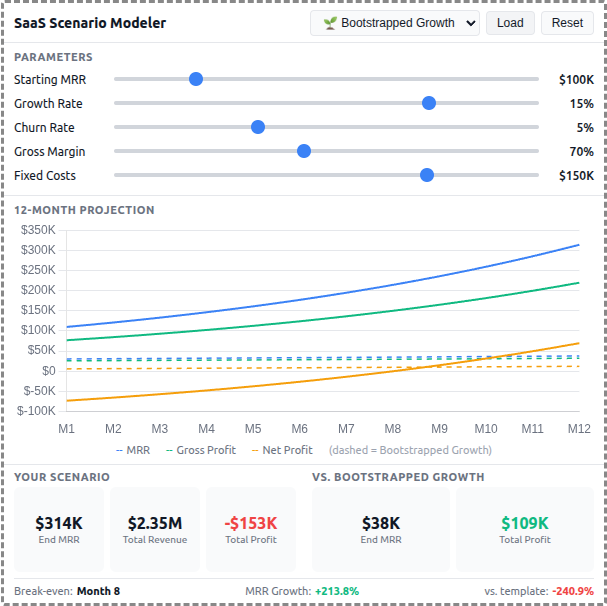Click the Growth Rate slider handle
The height and width of the screenshot is (606, 607).
coord(429,103)
